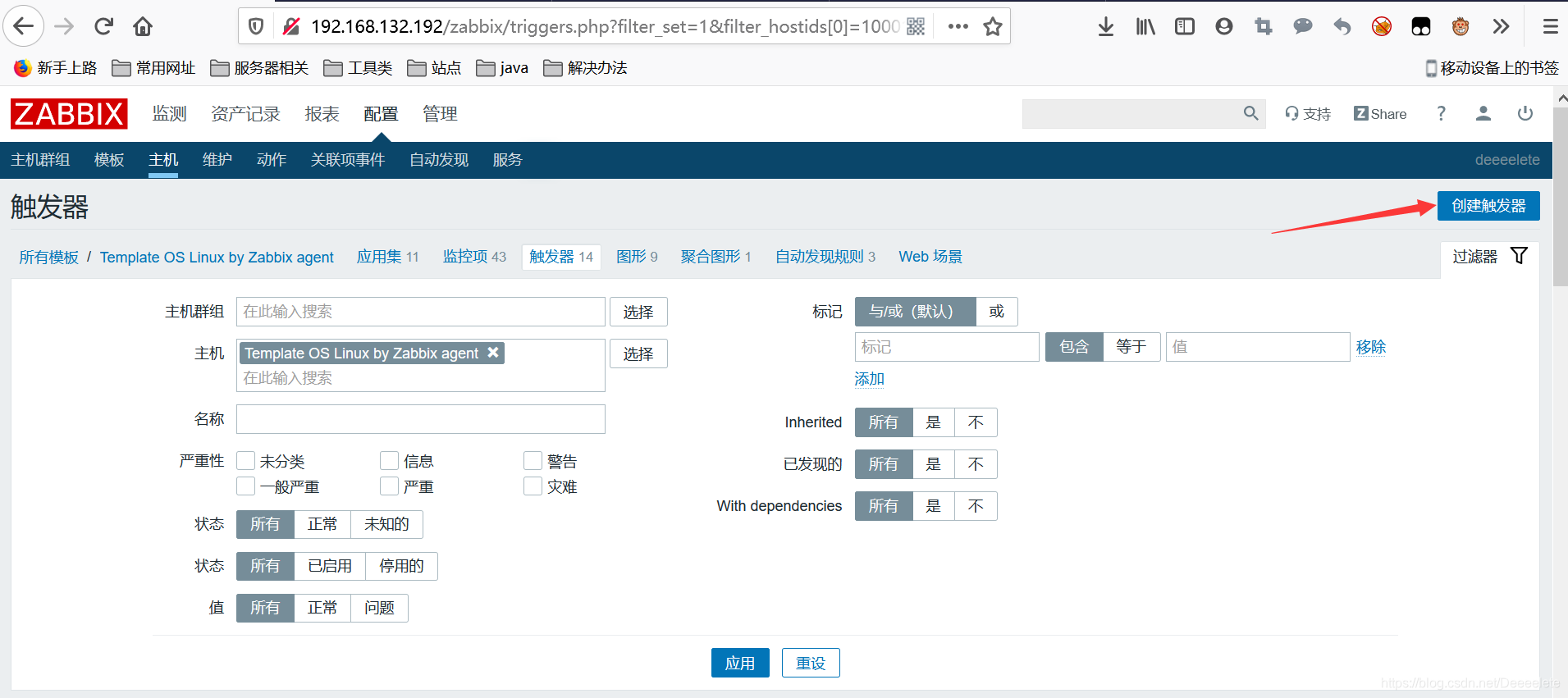Check the 灾难 severity checkbox

pyautogui.click(x=533, y=486)
